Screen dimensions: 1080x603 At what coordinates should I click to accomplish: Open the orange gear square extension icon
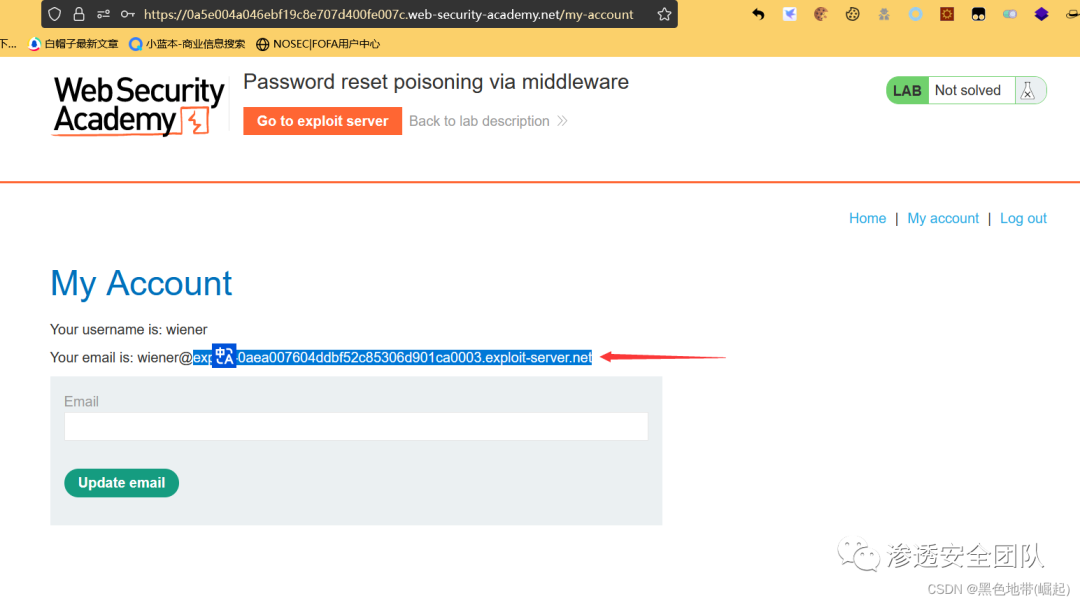(x=947, y=14)
